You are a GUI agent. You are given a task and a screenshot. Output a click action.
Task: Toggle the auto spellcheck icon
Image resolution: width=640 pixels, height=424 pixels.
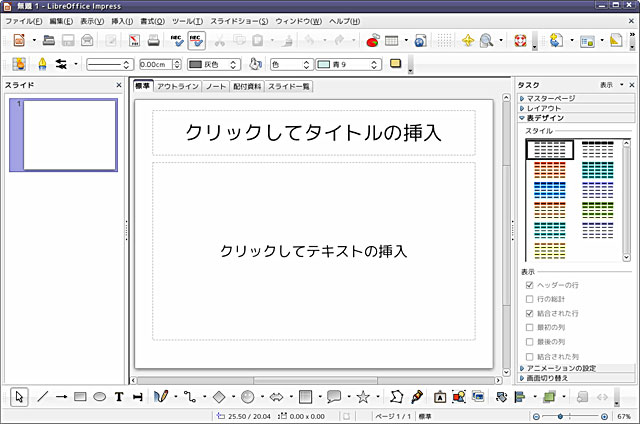pos(196,40)
